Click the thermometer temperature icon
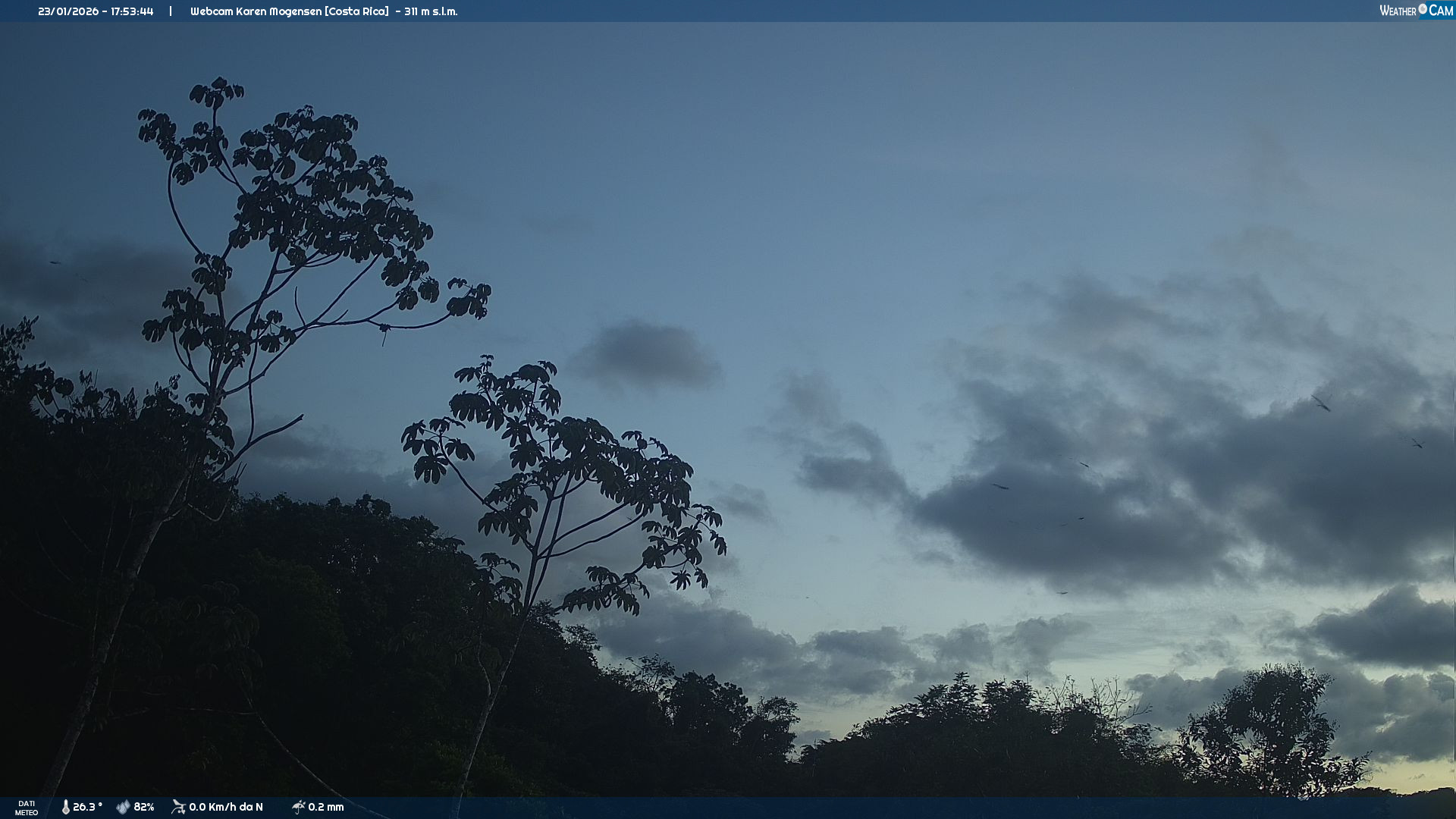 pyautogui.click(x=65, y=807)
